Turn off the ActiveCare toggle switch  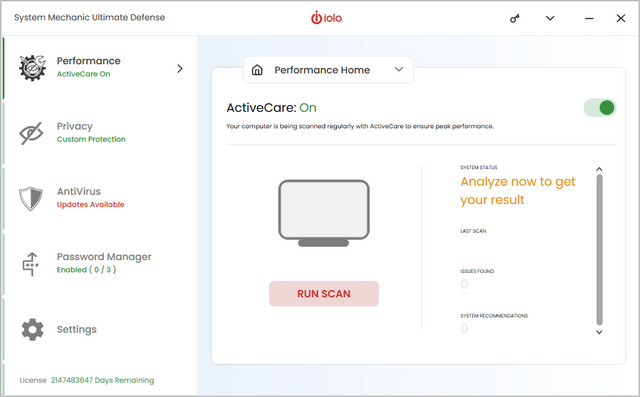pyautogui.click(x=600, y=108)
